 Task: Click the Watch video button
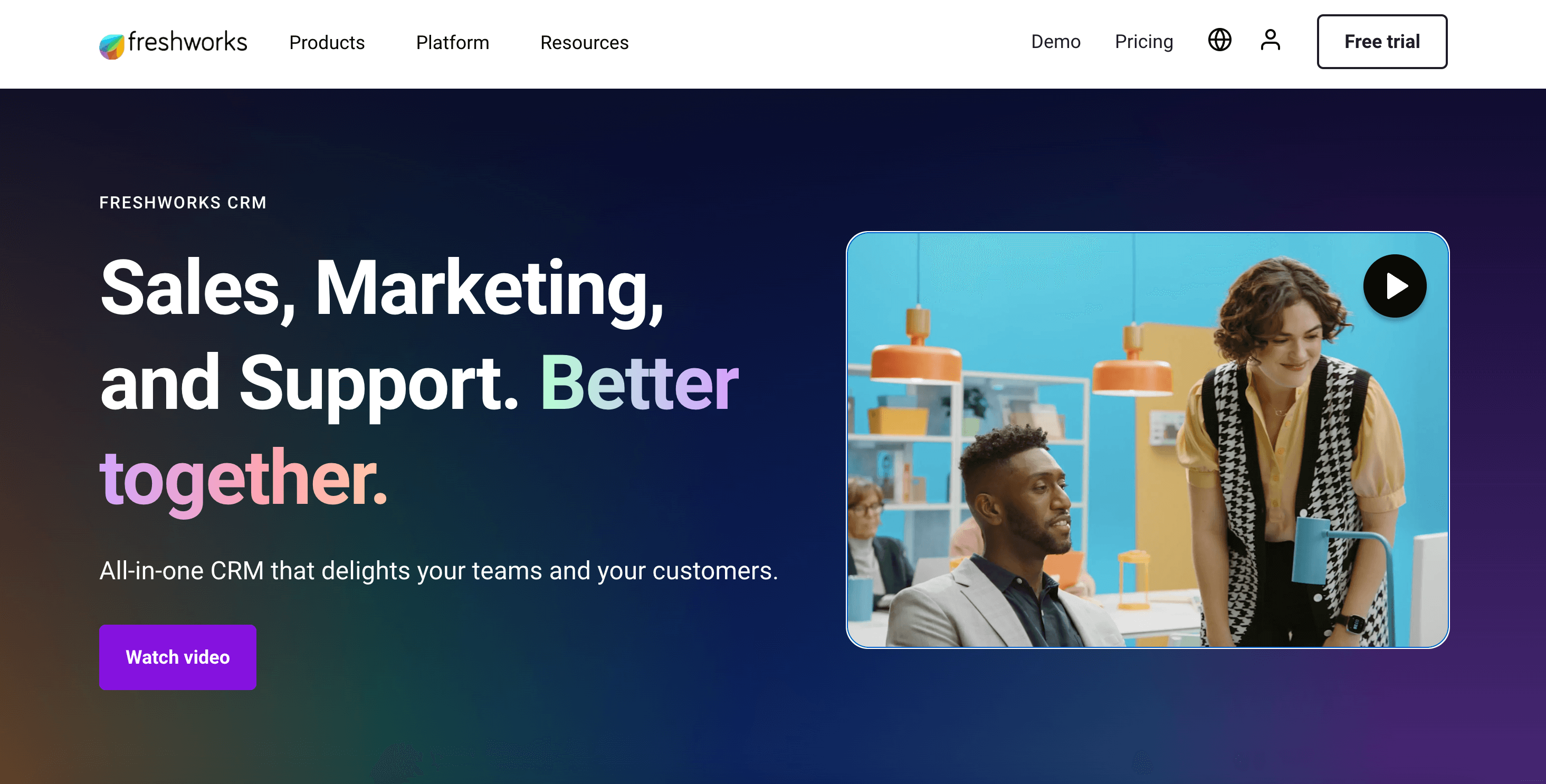click(178, 657)
